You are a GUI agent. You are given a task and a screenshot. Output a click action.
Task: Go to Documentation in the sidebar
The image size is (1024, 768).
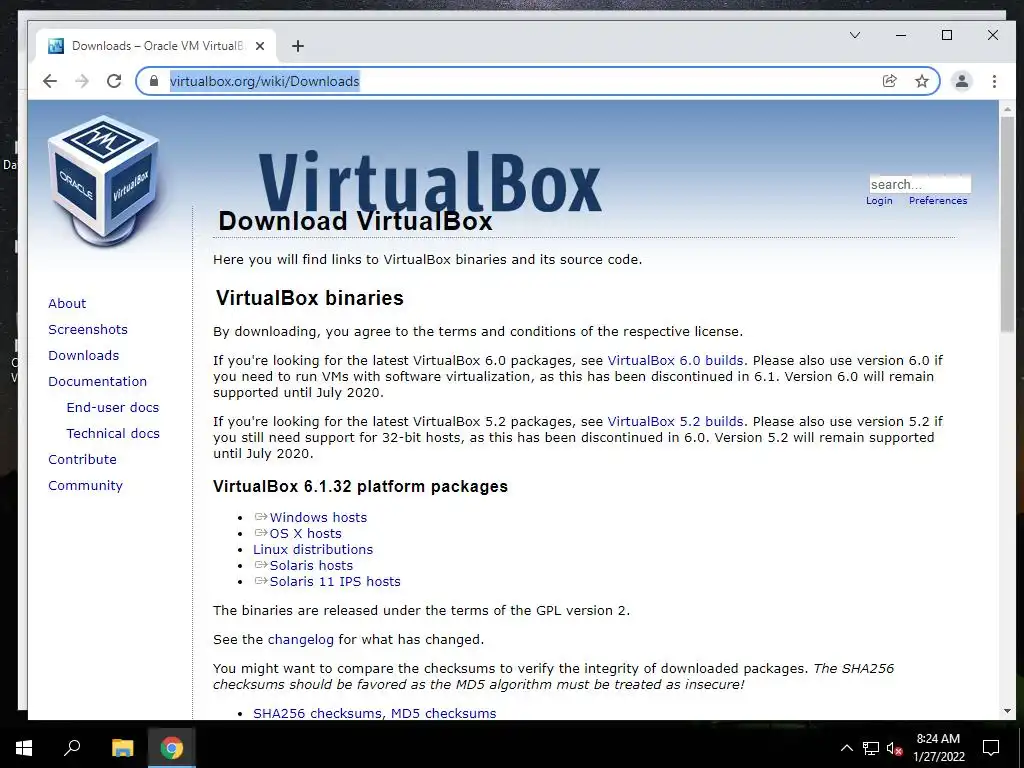pos(97,381)
